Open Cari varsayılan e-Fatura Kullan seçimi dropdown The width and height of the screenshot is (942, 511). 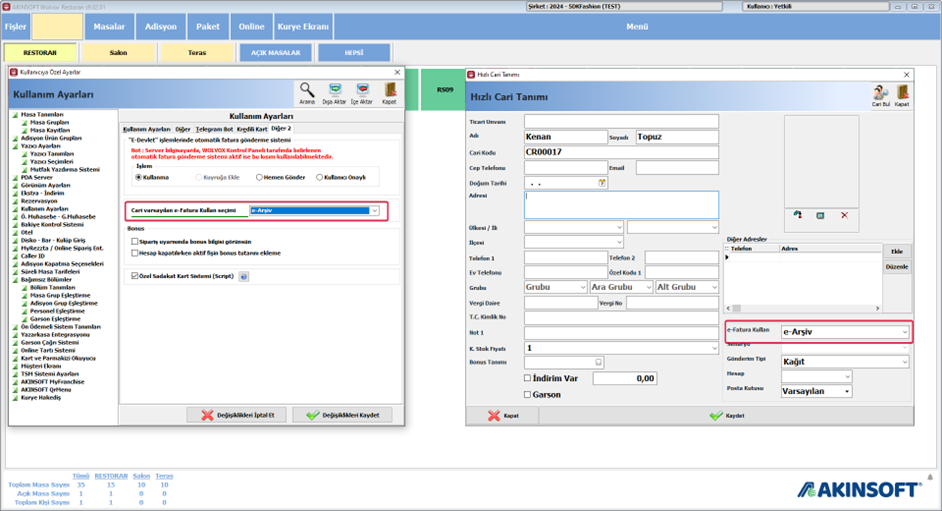pos(374,211)
